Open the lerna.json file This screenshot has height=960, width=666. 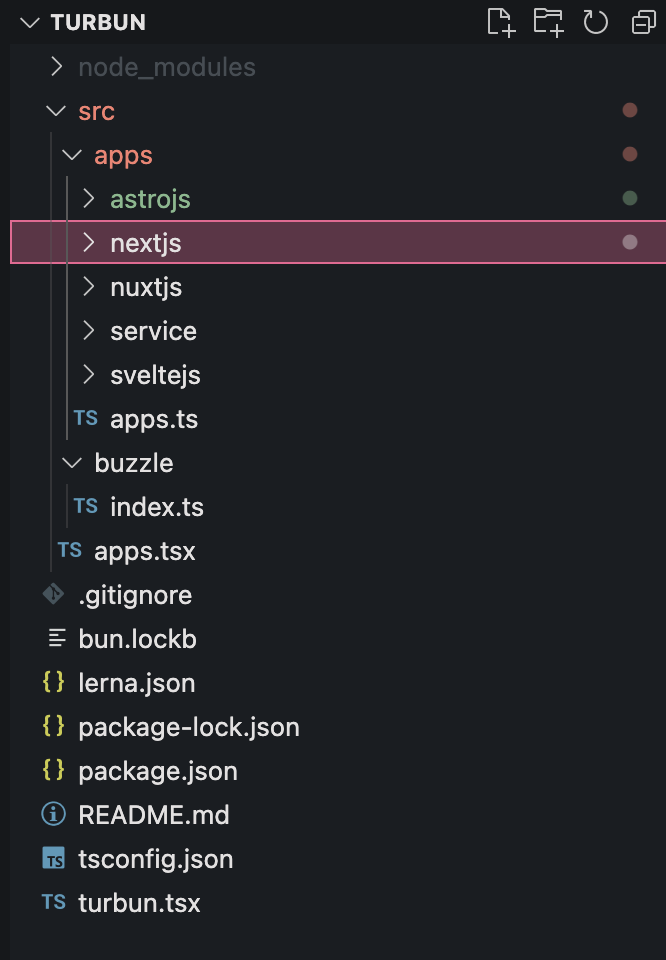pos(137,684)
